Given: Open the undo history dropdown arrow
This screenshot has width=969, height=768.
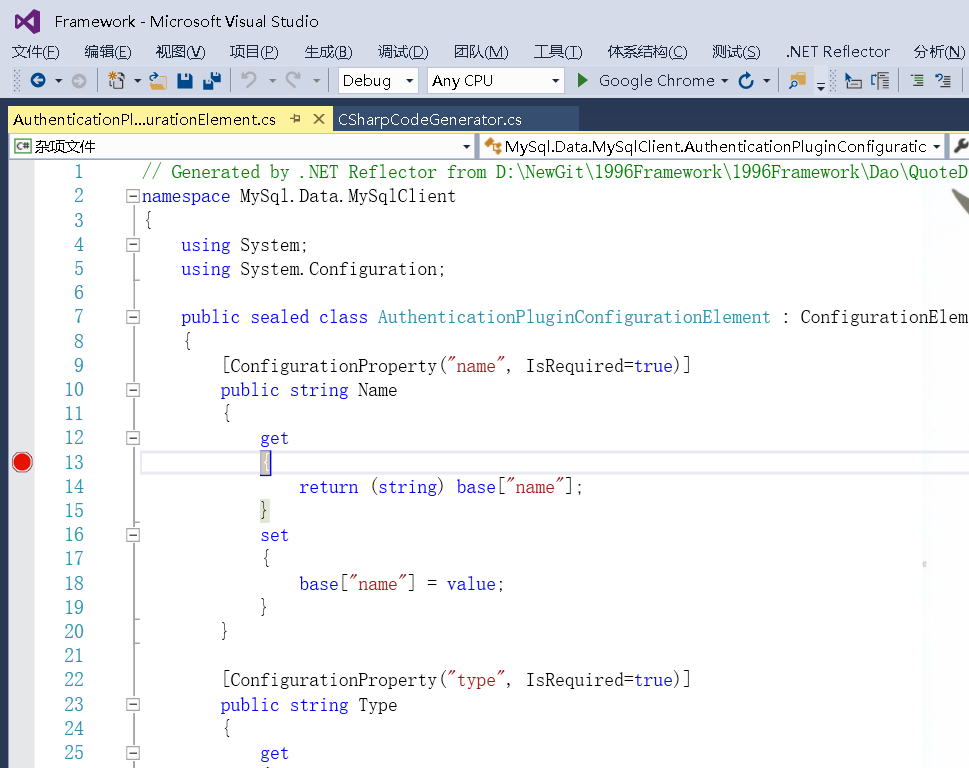Looking at the screenshot, I should [x=272, y=81].
